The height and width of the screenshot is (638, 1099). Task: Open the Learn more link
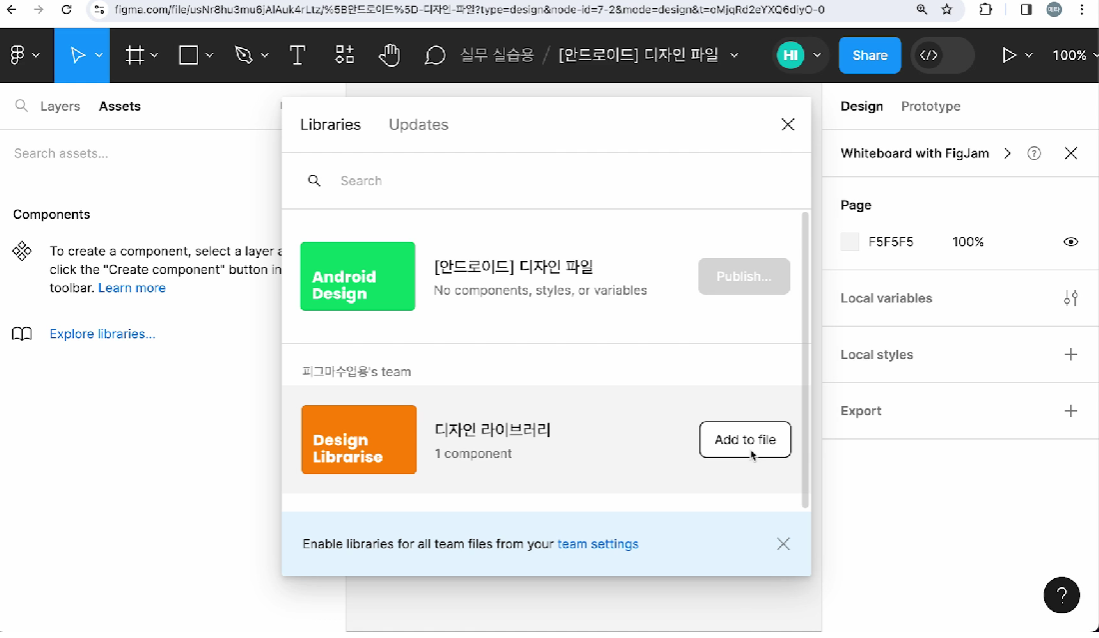[132, 287]
